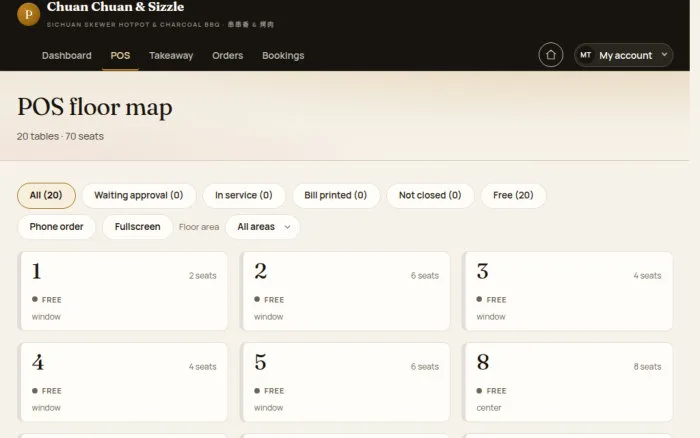Open the All areas floor dropdown

pyautogui.click(x=262, y=227)
